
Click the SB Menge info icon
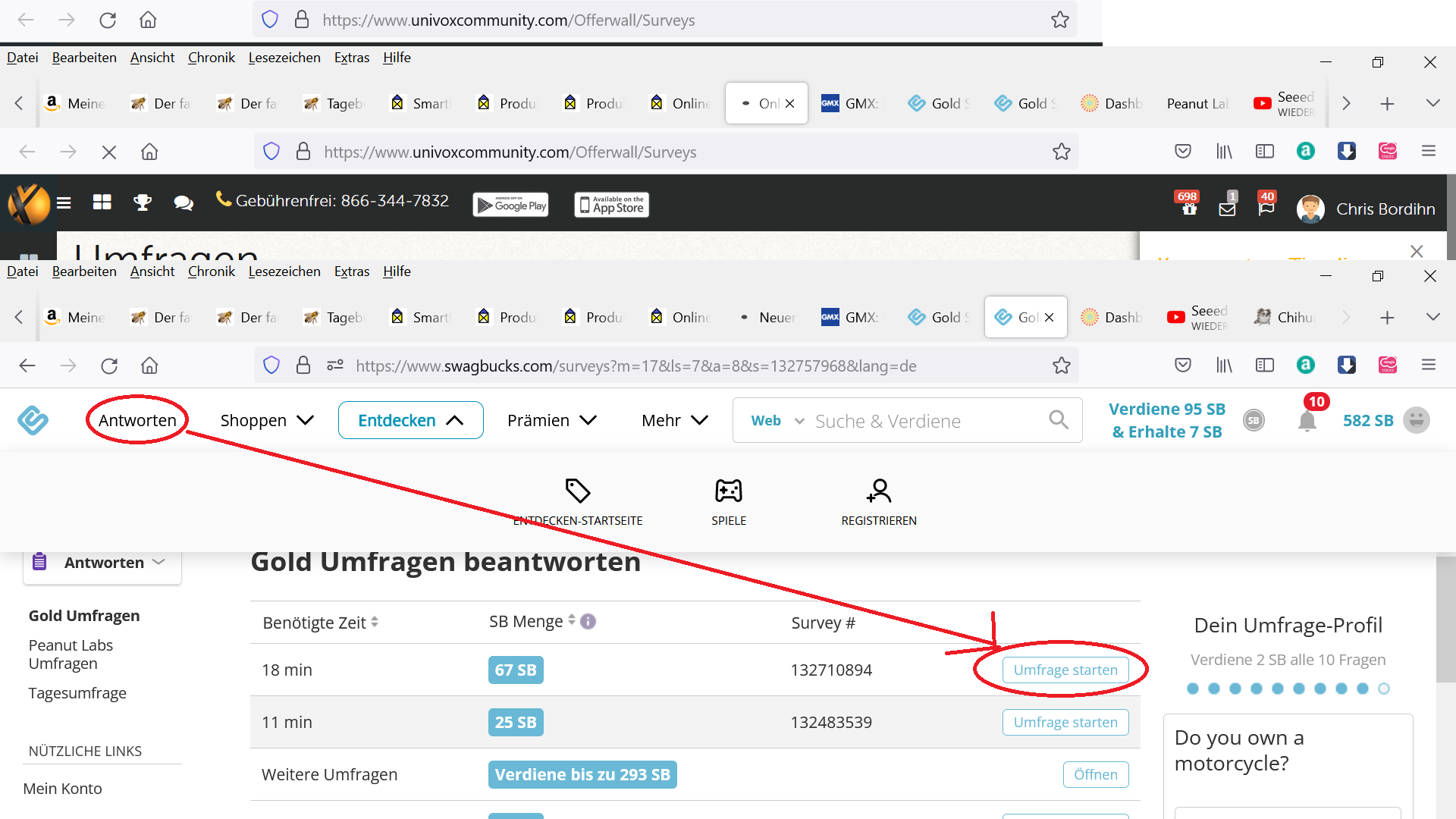pyautogui.click(x=588, y=621)
